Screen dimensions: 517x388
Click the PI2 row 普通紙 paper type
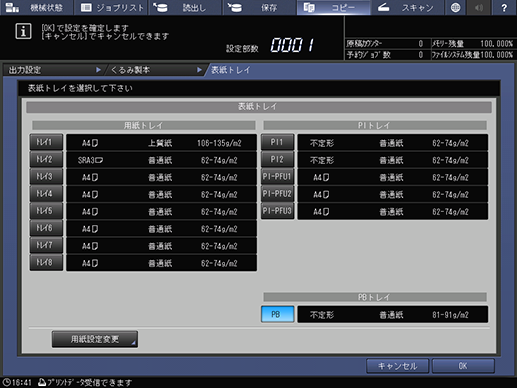pos(391,160)
